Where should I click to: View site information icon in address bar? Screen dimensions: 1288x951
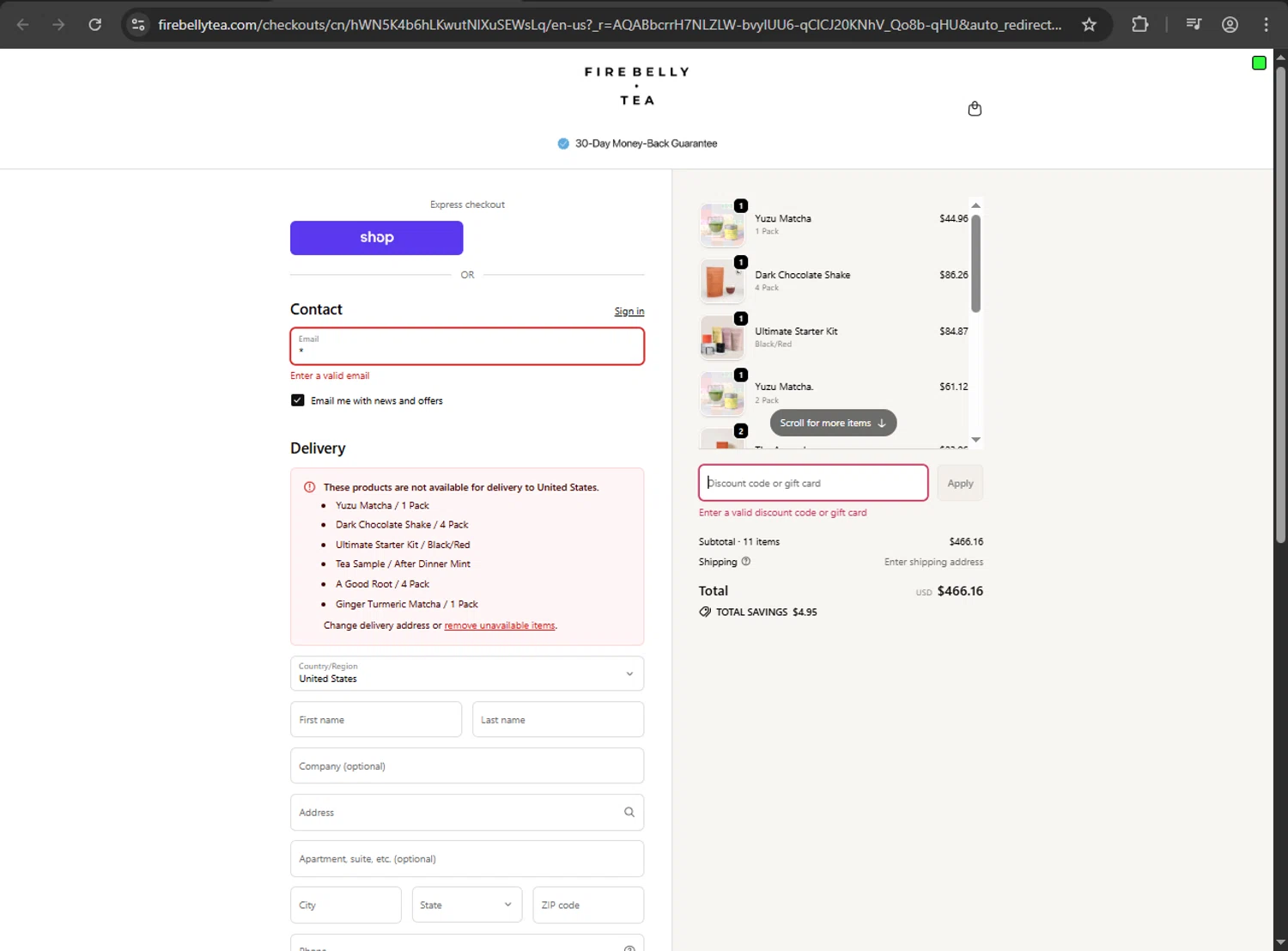coord(138,24)
